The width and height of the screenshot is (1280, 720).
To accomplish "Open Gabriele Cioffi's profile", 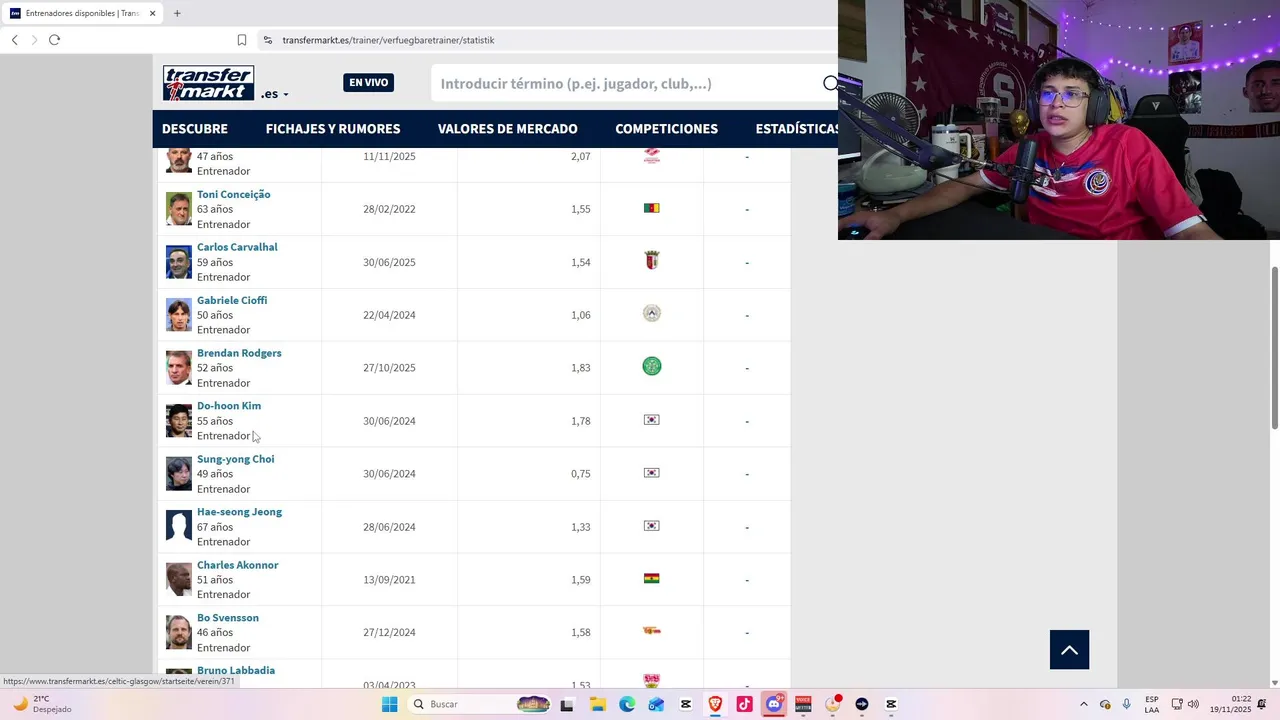I will [232, 300].
